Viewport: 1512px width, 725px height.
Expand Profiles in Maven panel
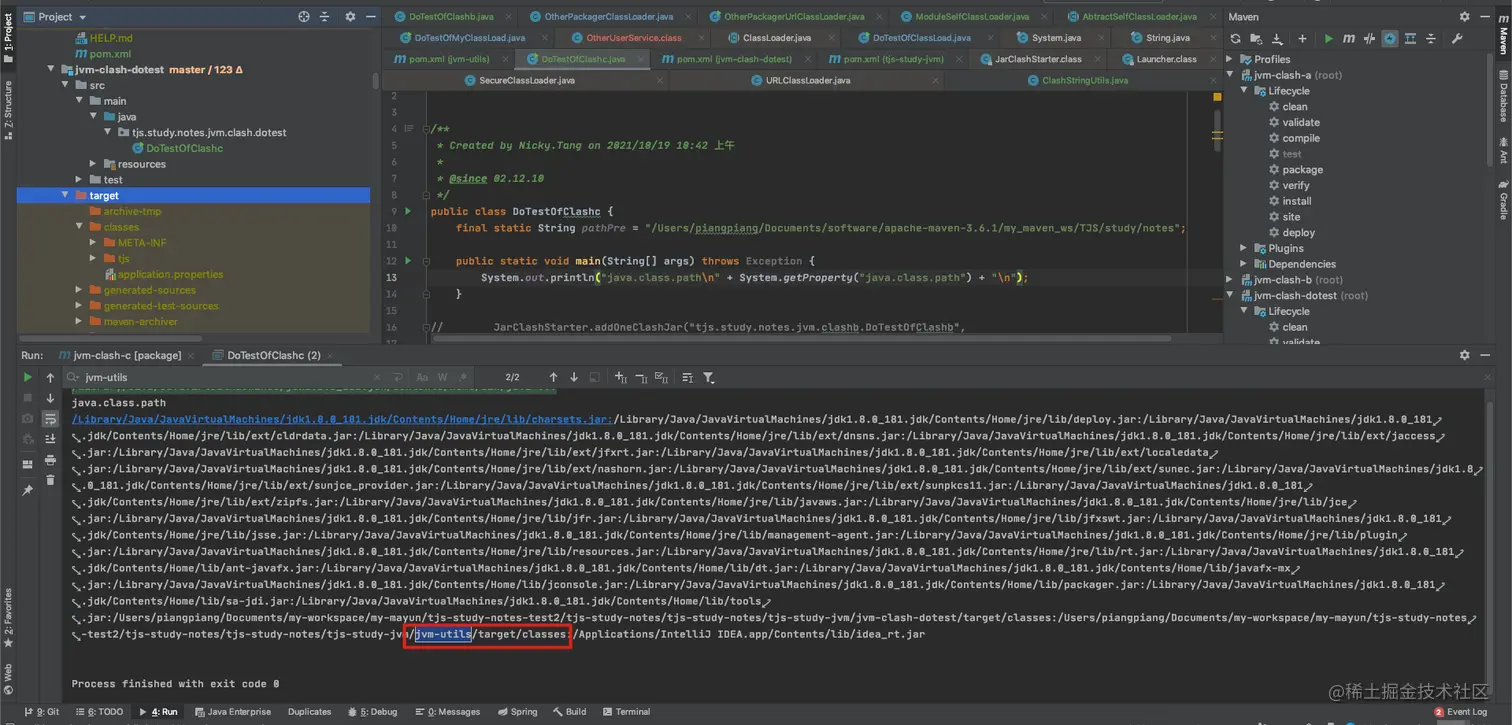(x=1231, y=59)
